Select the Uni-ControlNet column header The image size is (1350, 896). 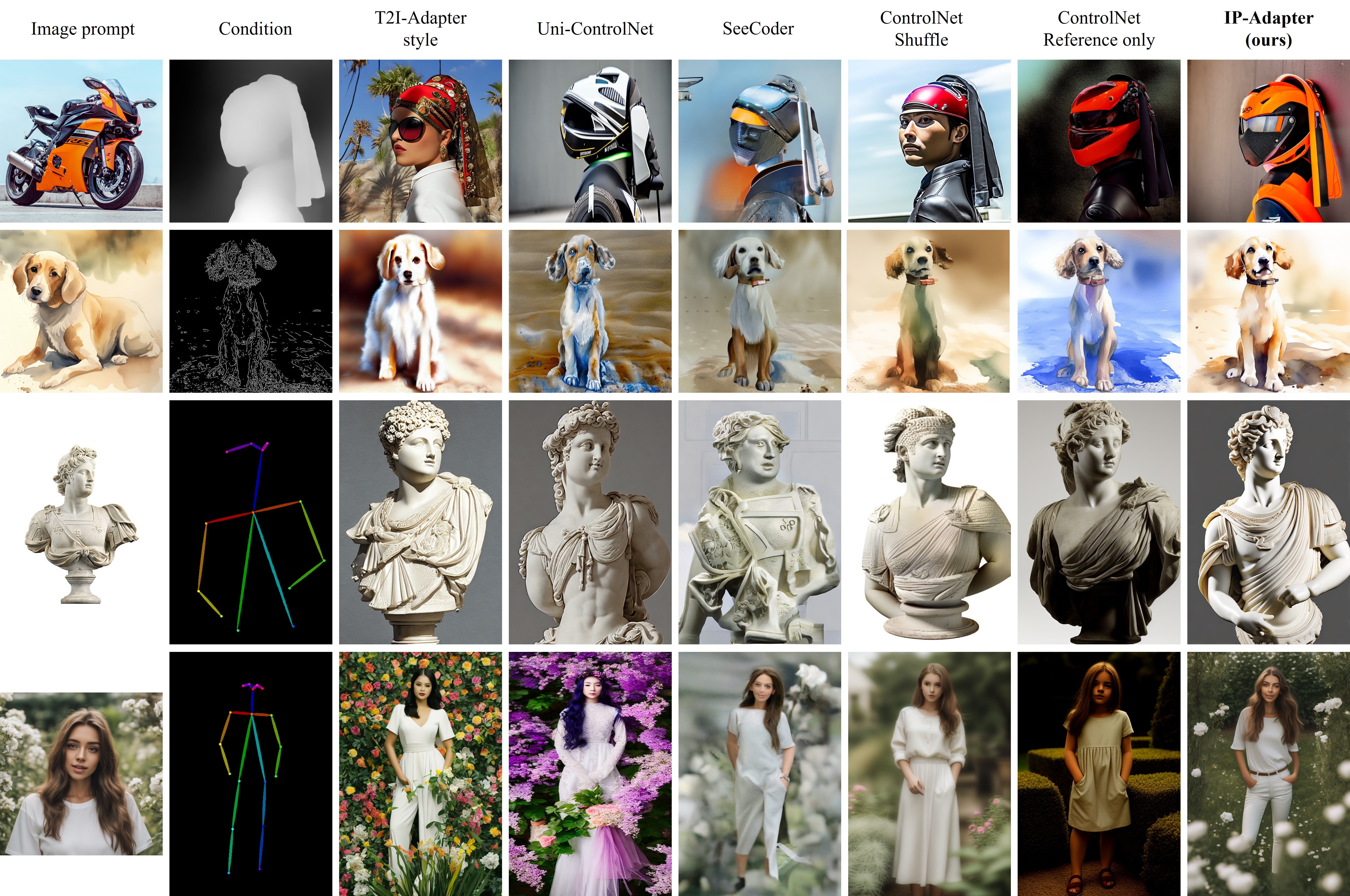point(595,29)
